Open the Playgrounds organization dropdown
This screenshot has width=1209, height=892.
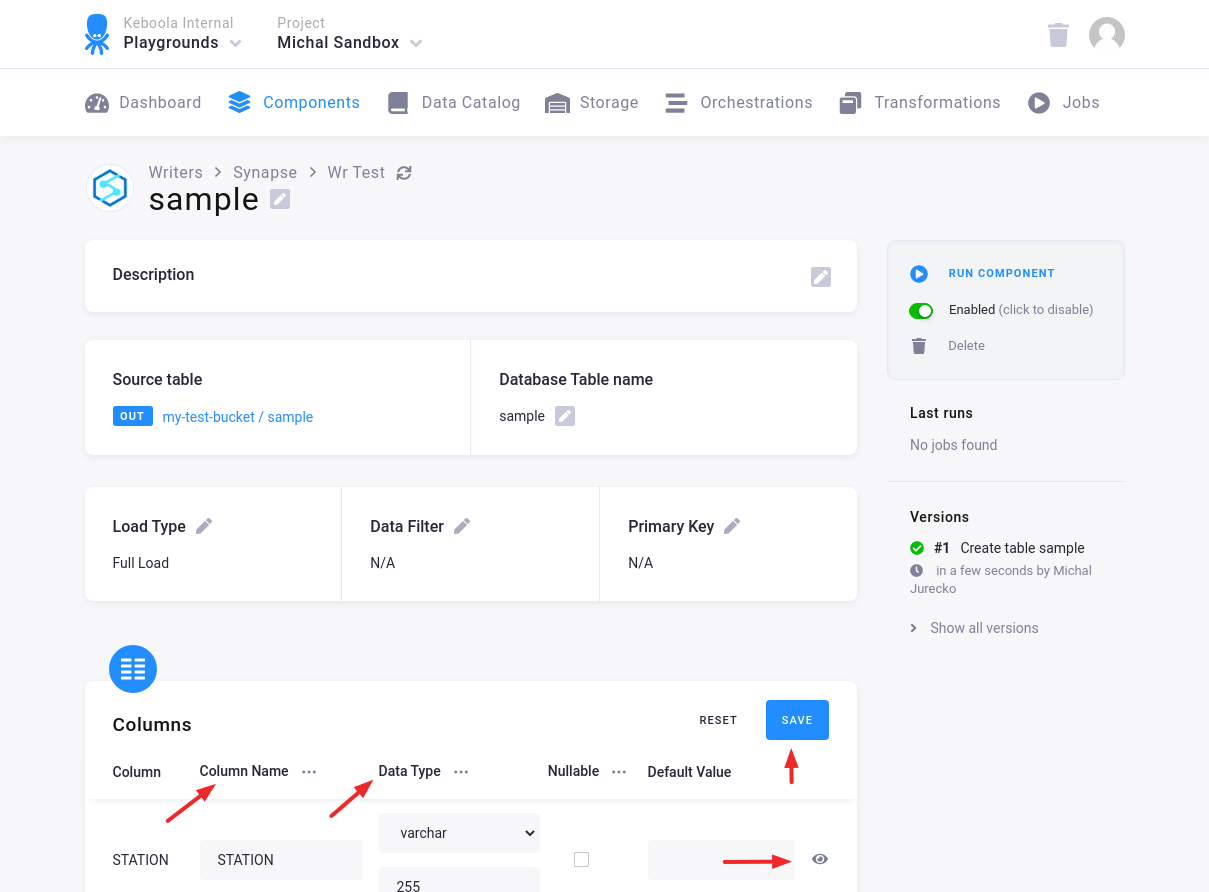[182, 43]
